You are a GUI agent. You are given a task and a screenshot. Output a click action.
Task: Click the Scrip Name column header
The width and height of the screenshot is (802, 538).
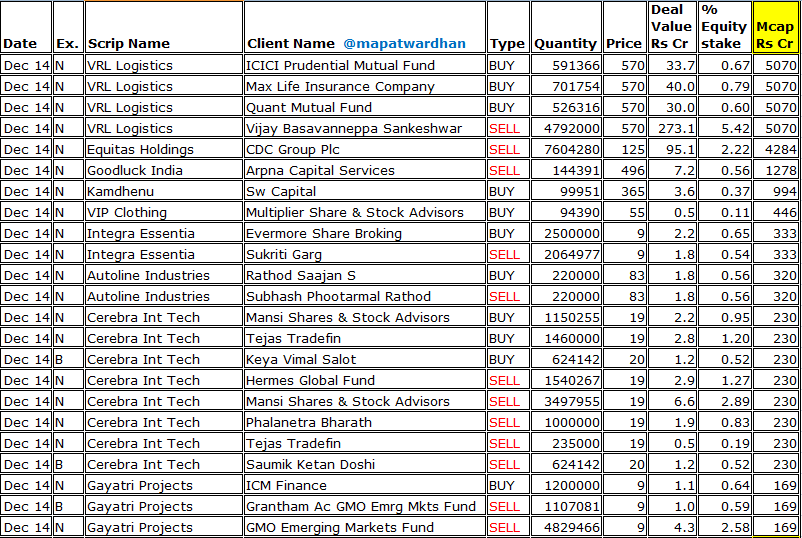[164, 27]
